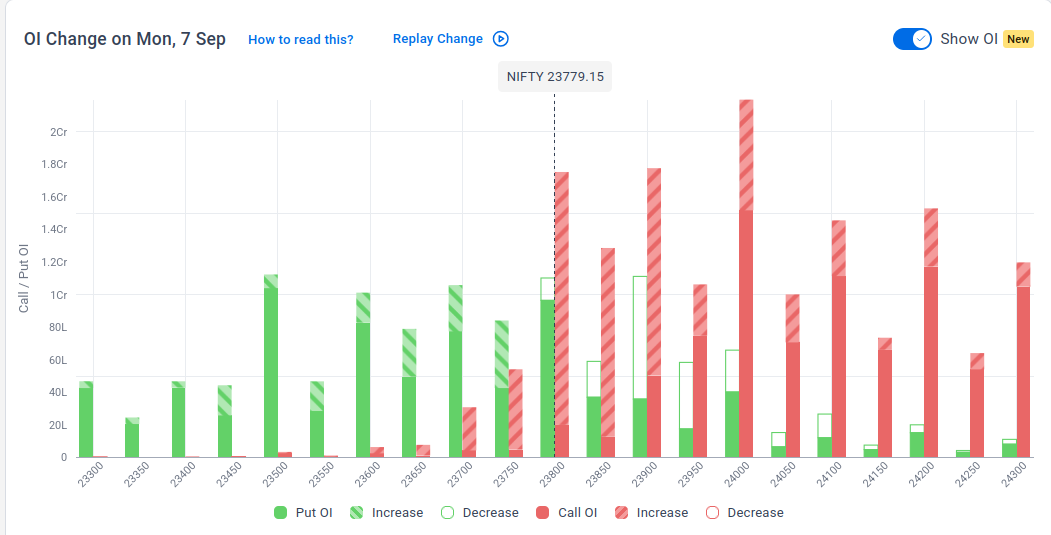The image size is (1051, 535).
Task: Click the Put OI green legend swatch
Action: point(281,513)
